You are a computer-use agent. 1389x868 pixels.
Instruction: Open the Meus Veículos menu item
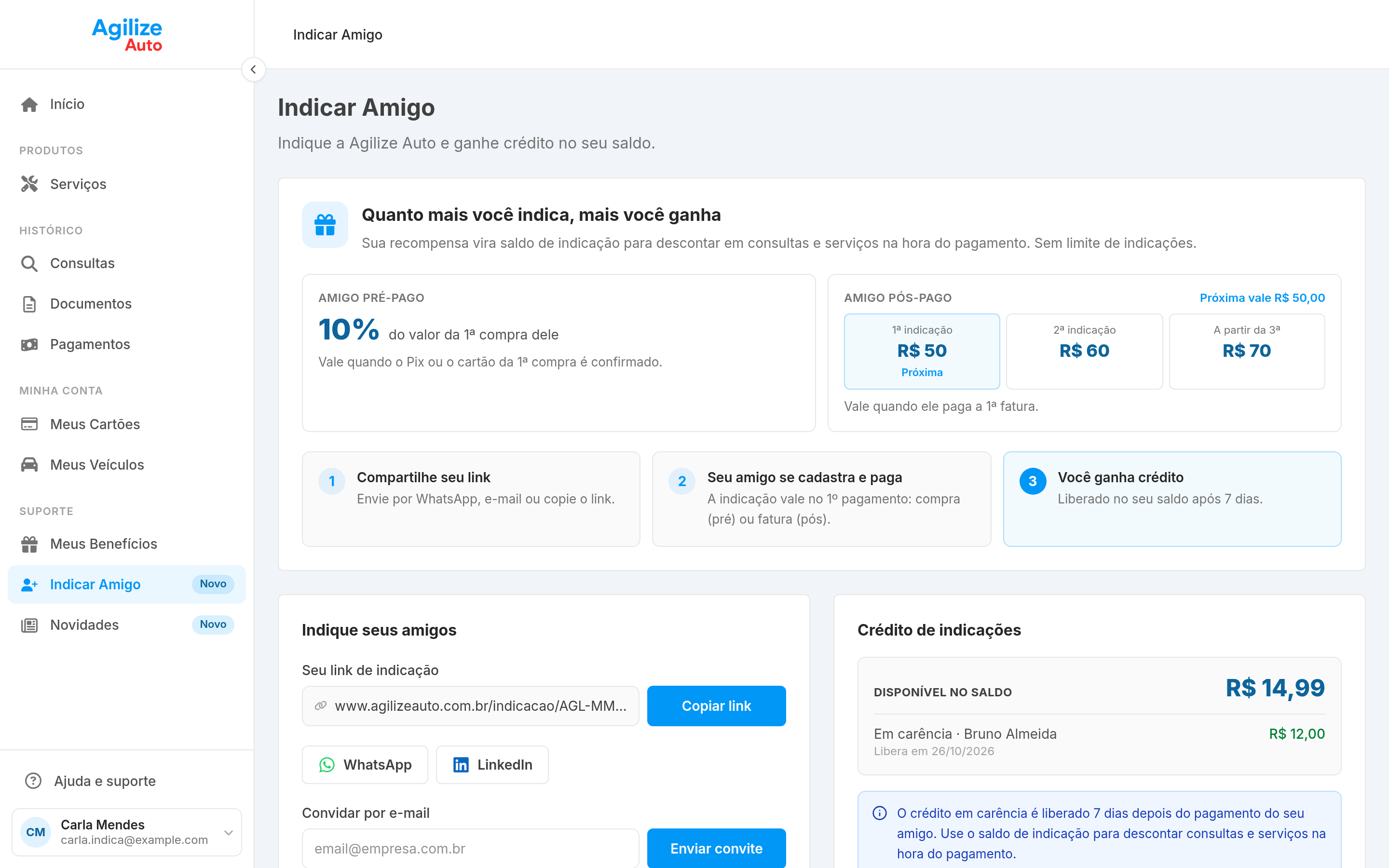127,464
